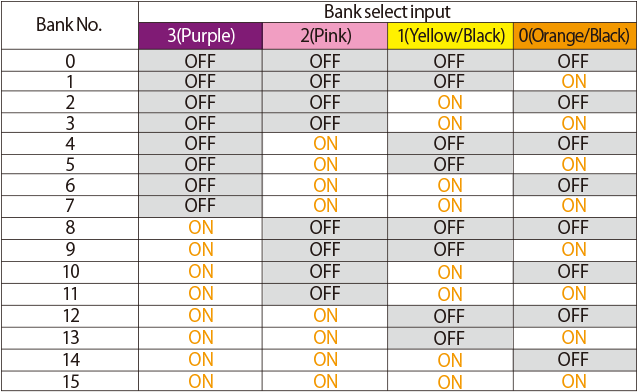640x392 pixels.
Task: Select the Bank number 15 row label
Action: click(x=70, y=381)
